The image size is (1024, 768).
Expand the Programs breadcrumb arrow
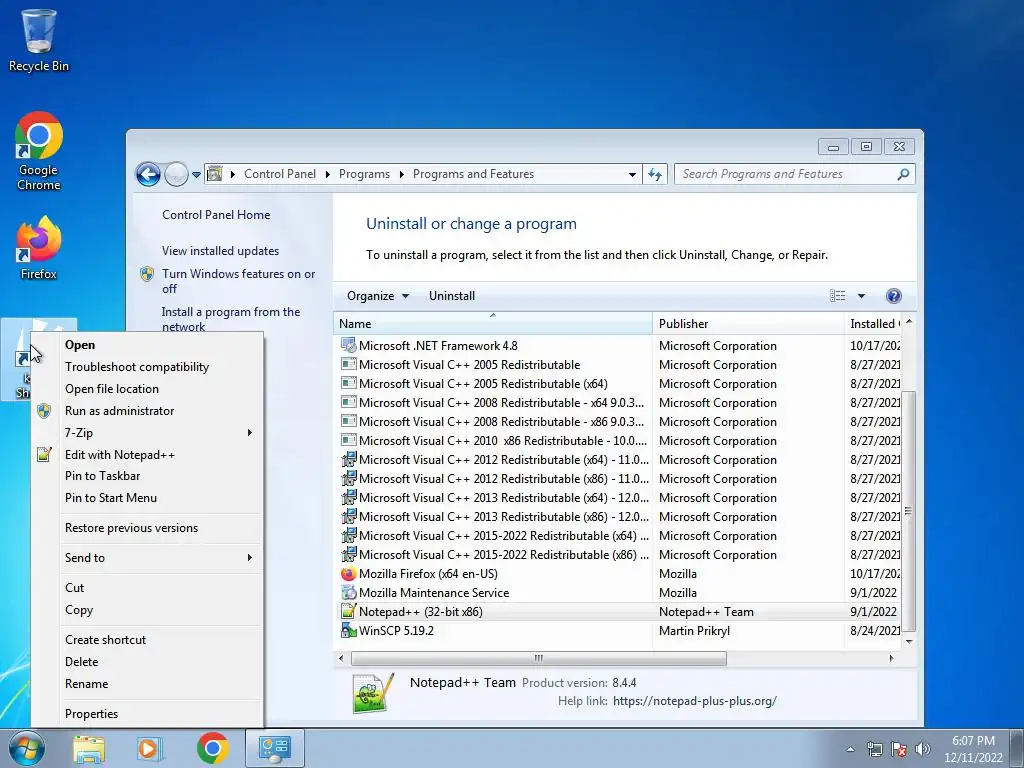pos(401,174)
